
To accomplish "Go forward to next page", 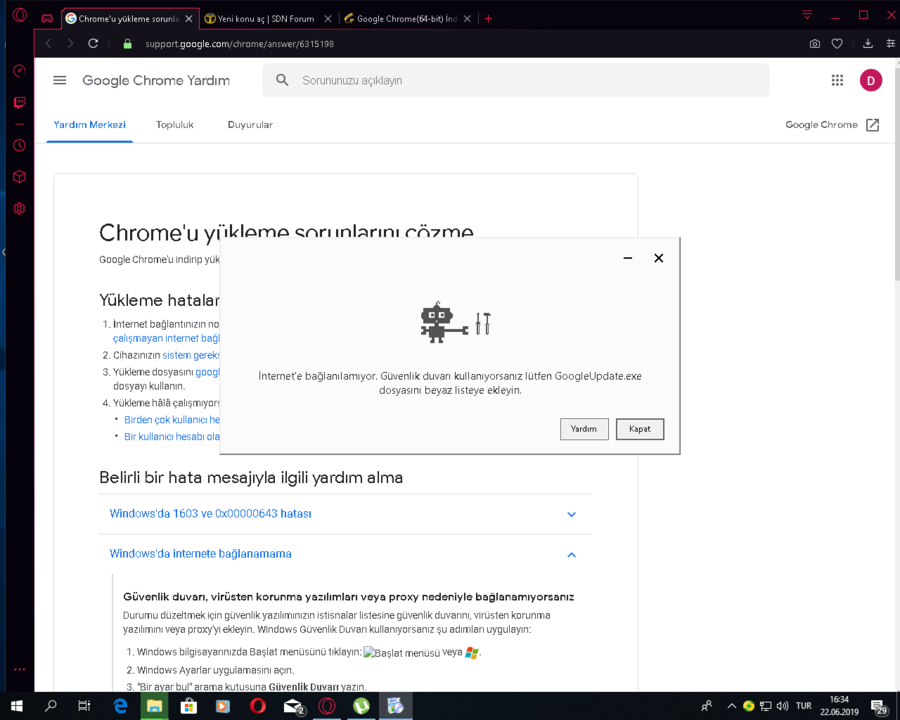I will coord(70,44).
